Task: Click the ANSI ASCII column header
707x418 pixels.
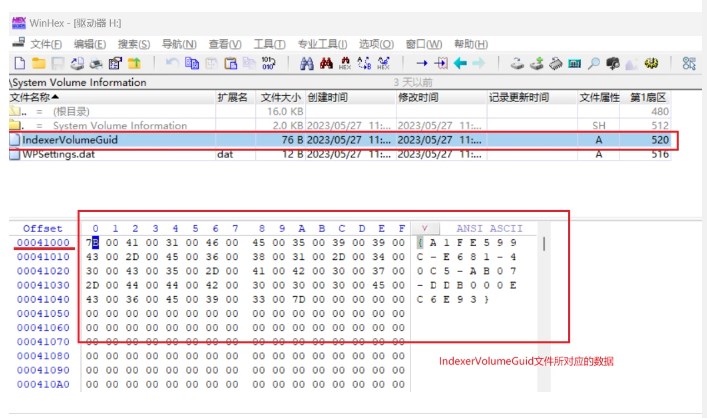Action: pyautogui.click(x=489, y=228)
